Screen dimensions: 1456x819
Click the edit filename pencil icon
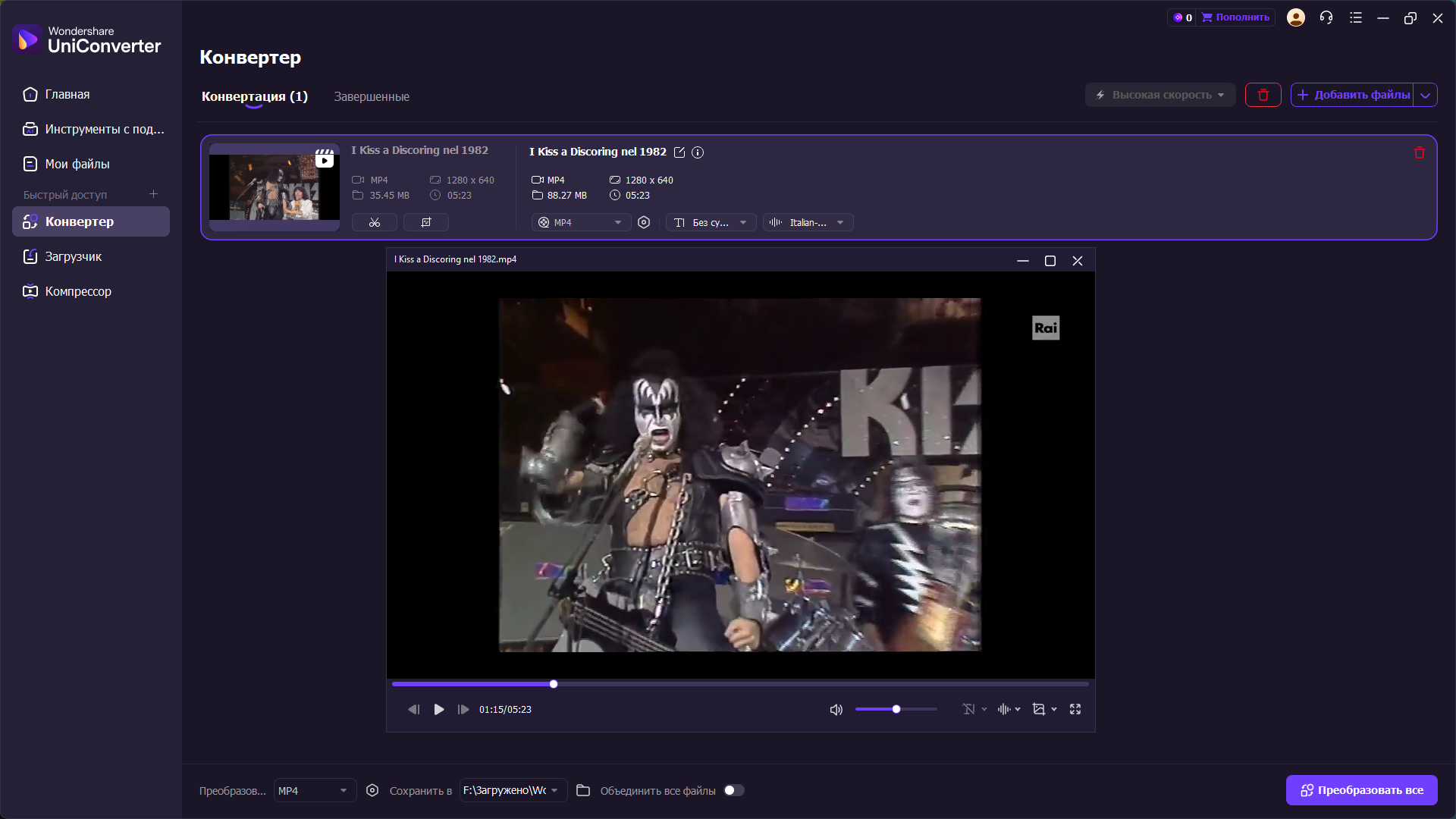pyautogui.click(x=679, y=152)
